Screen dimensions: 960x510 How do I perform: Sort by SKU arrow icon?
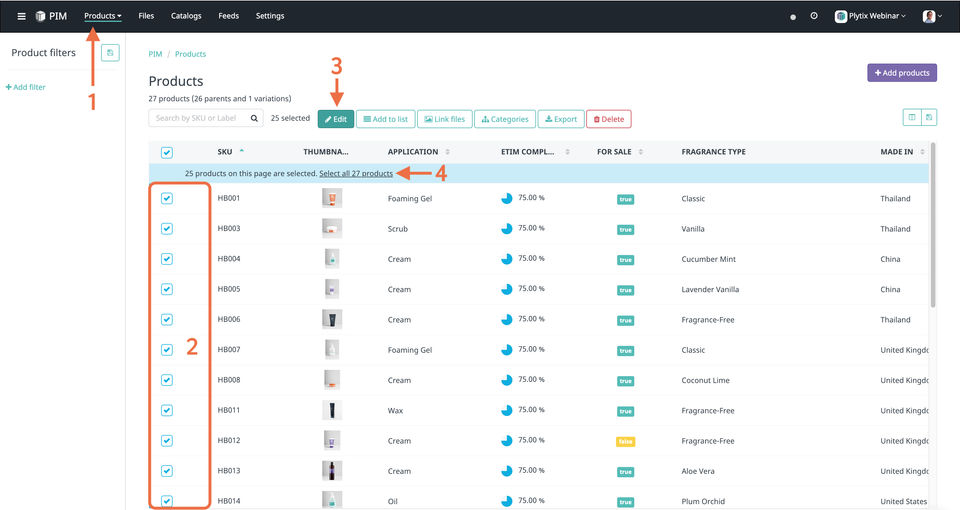click(242, 151)
